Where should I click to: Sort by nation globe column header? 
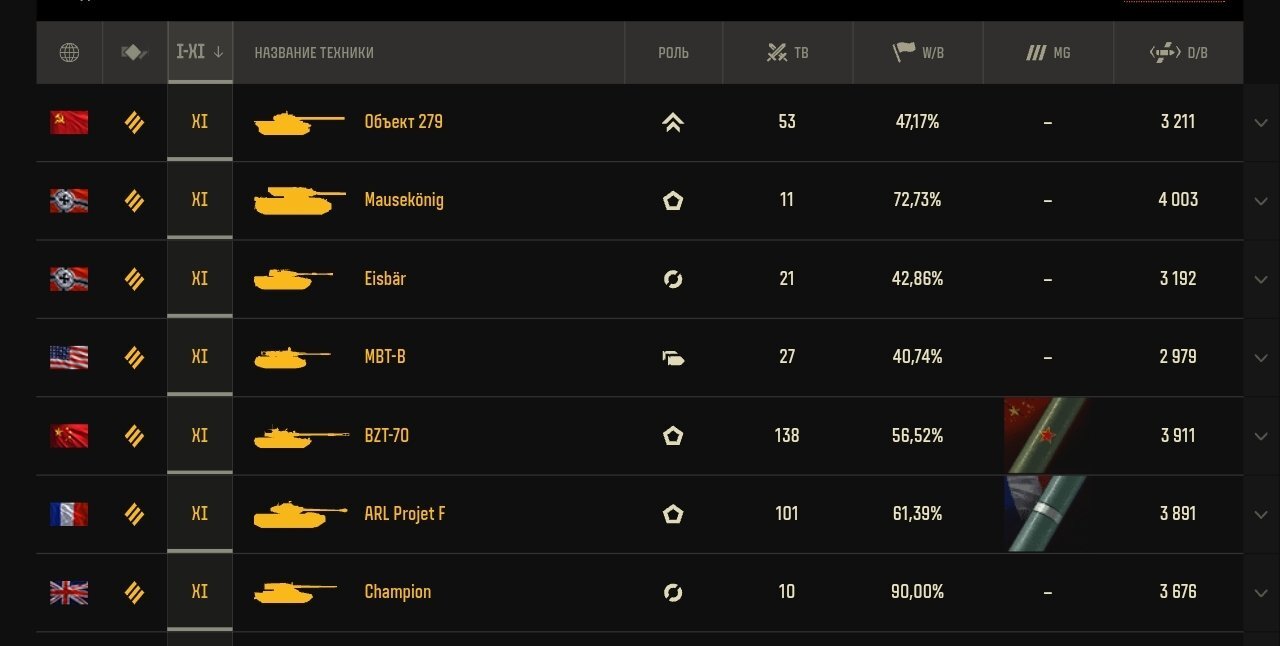tap(69, 52)
